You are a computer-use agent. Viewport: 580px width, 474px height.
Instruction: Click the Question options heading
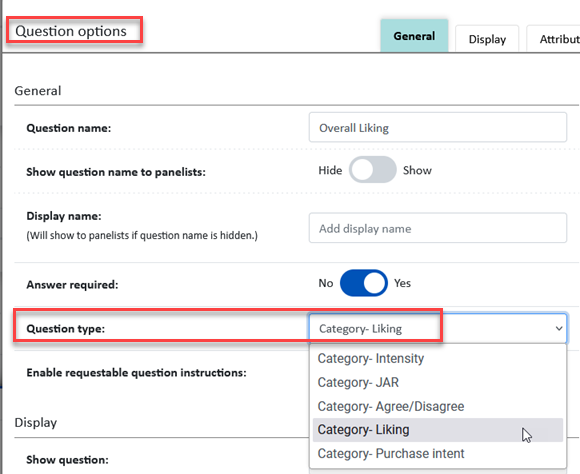(71, 31)
